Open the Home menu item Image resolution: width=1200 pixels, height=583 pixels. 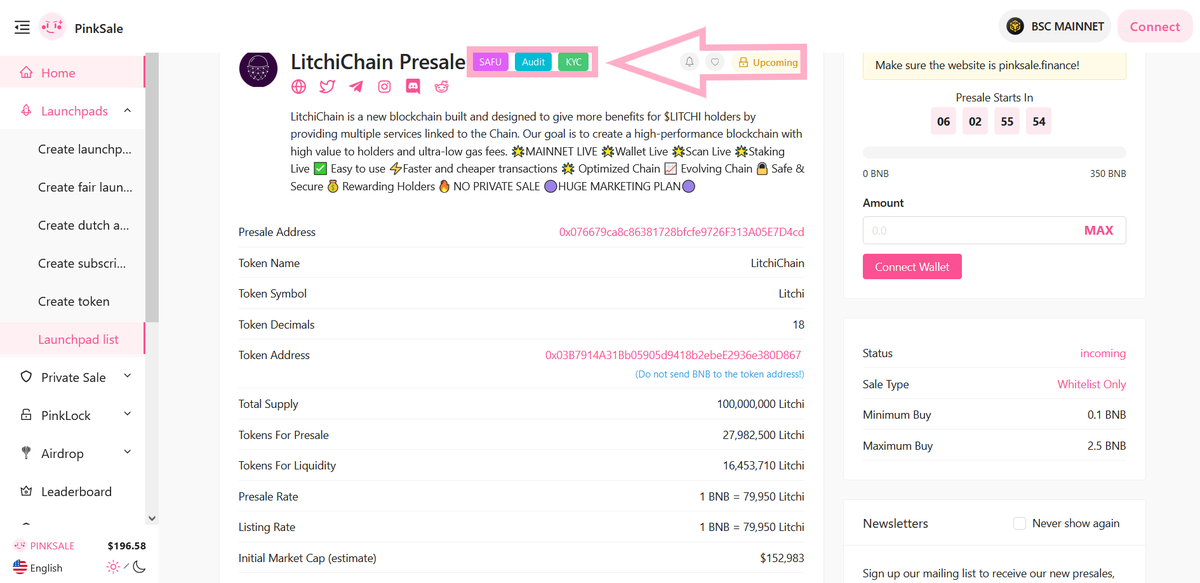click(x=72, y=73)
